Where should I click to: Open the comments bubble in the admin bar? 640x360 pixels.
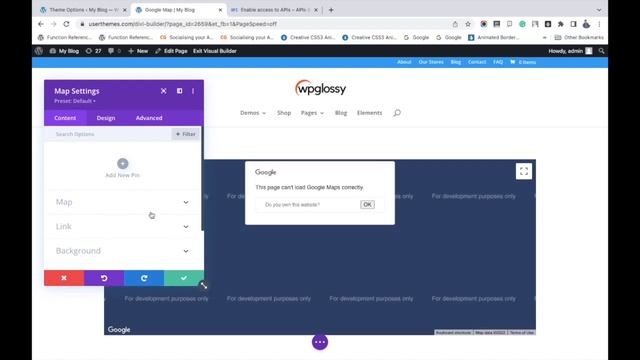(x=114, y=51)
